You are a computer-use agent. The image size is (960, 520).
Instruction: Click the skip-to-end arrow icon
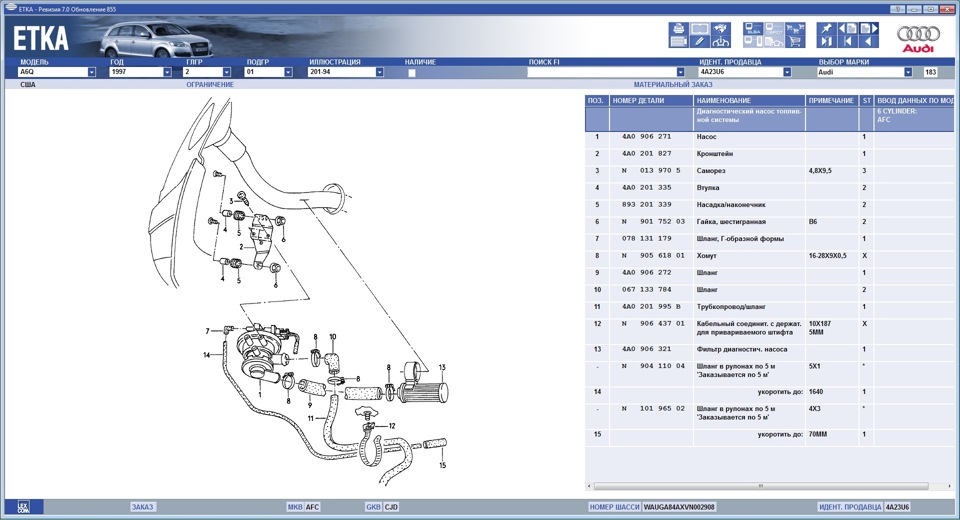[x=827, y=42]
